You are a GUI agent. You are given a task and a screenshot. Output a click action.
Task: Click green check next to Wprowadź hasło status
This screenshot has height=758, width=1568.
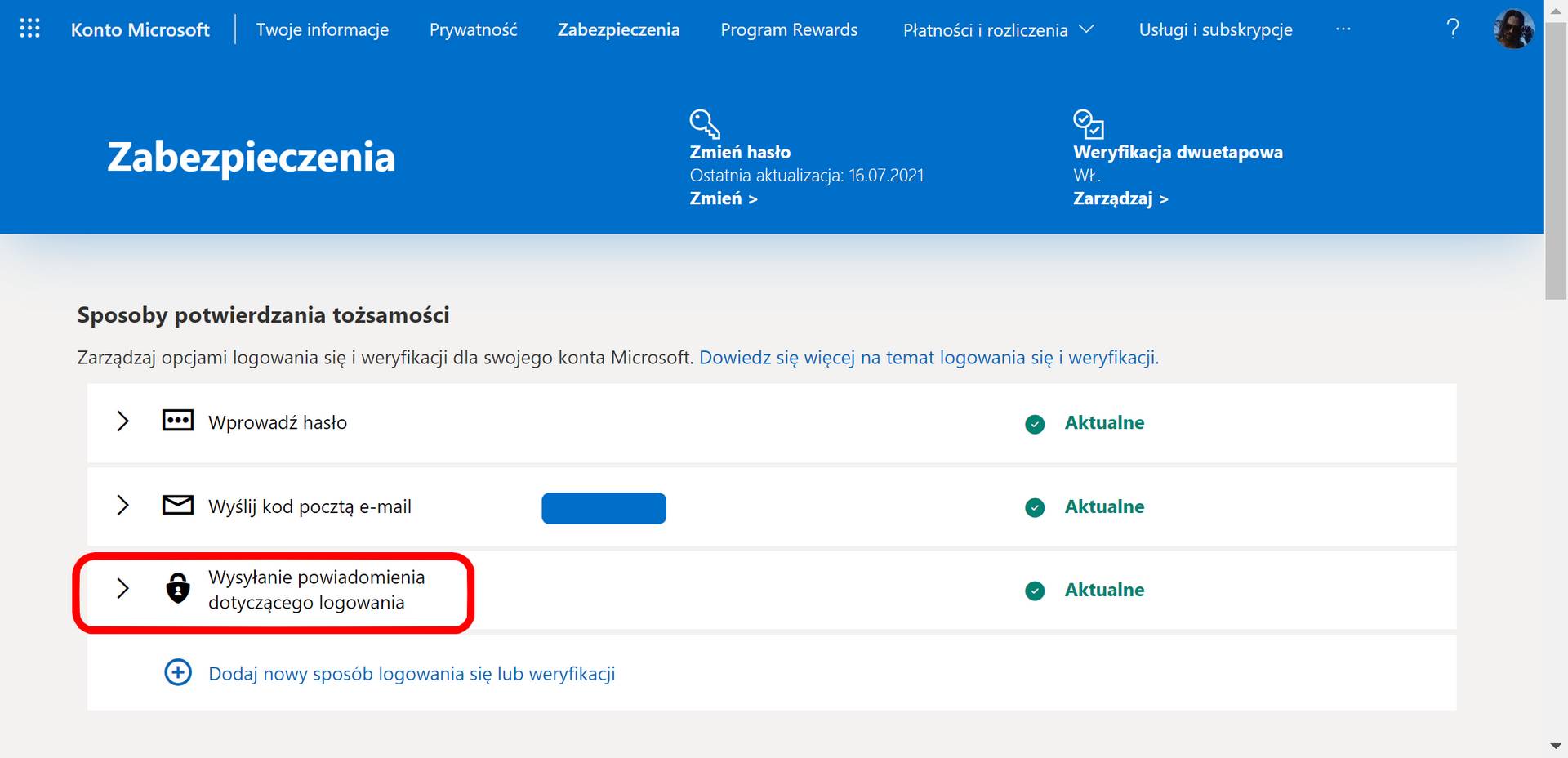click(1035, 424)
